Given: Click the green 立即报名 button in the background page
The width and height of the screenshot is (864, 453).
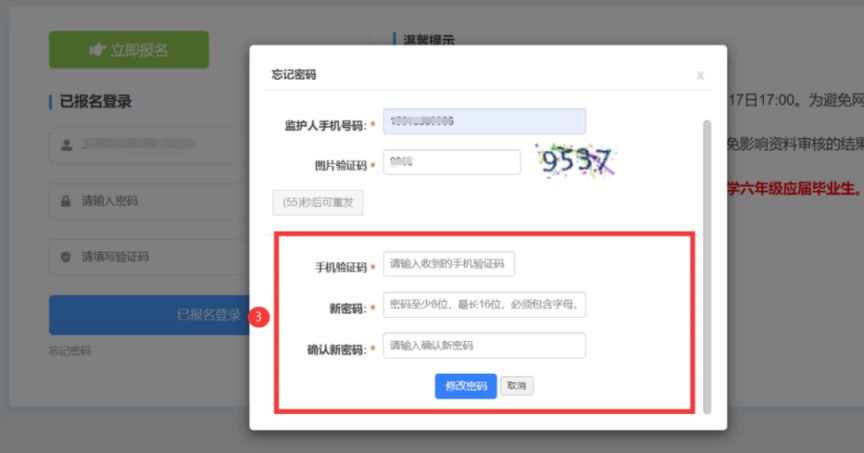Looking at the screenshot, I should 129,50.
